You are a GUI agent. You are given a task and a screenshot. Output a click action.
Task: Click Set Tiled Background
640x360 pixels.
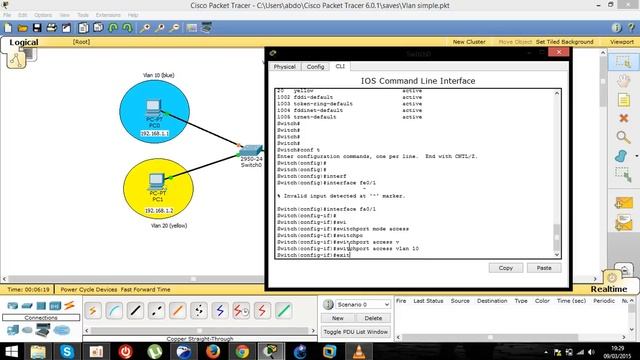tap(564, 42)
